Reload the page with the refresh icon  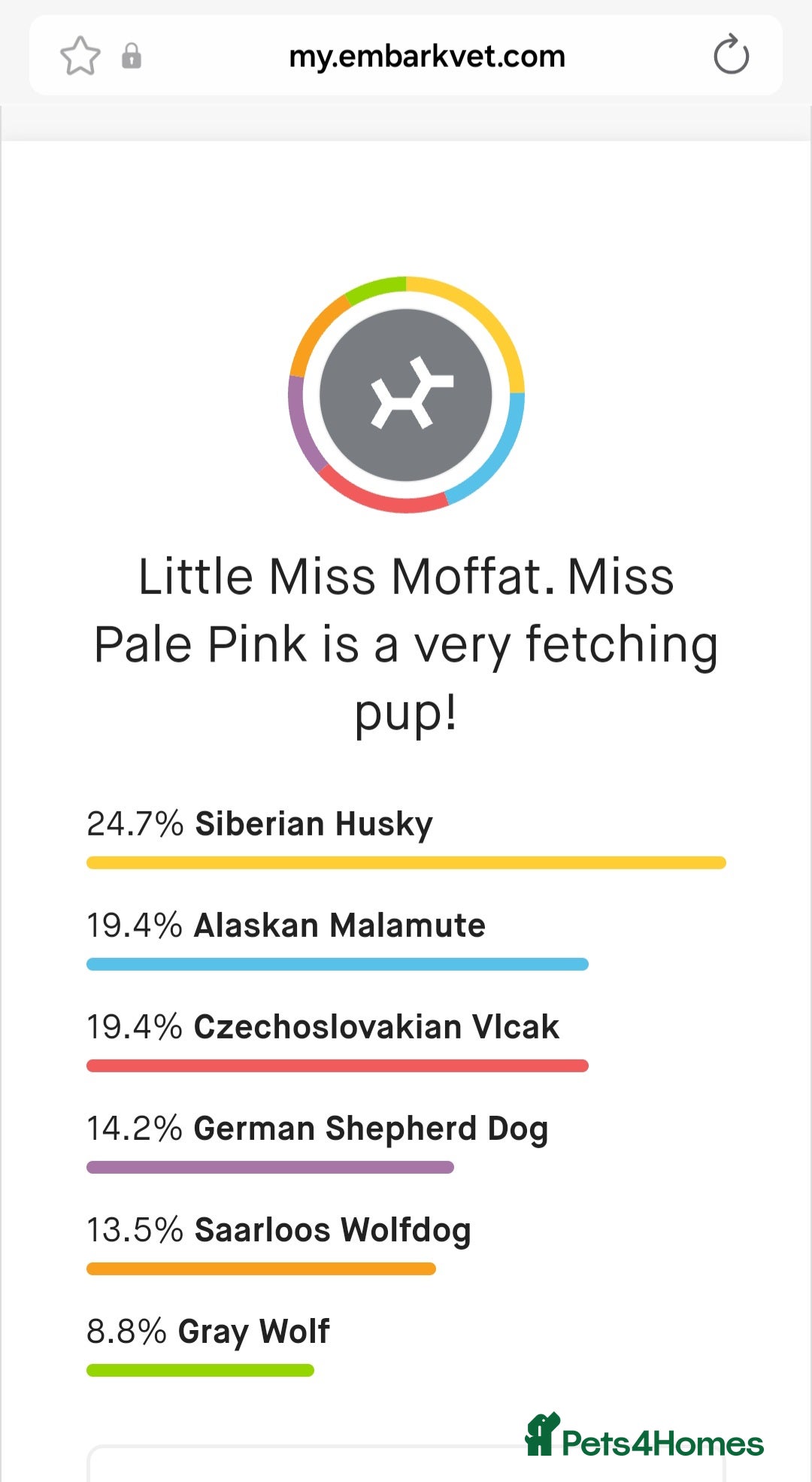(x=731, y=56)
